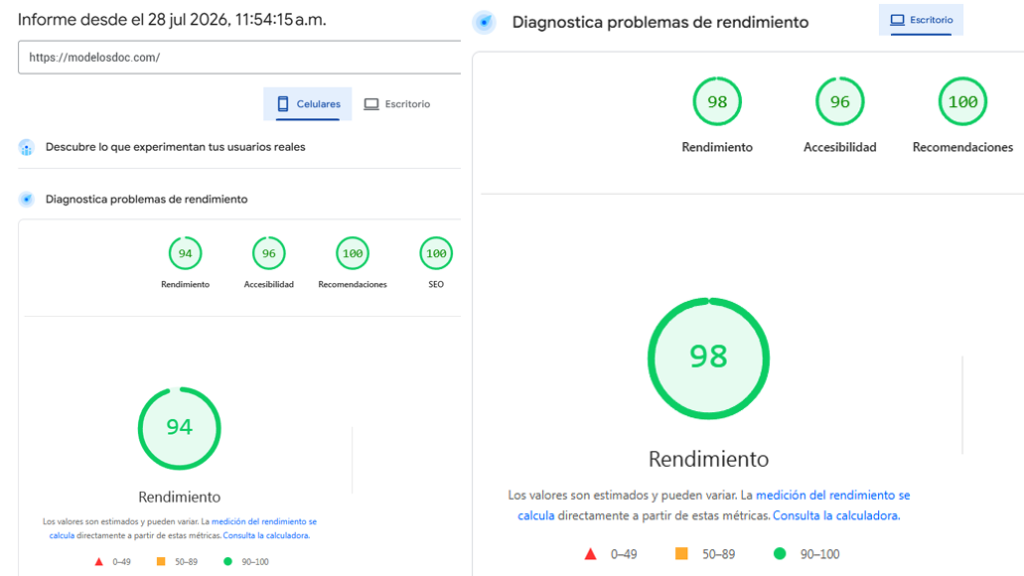Image resolution: width=1024 pixels, height=576 pixels.
Task: Open 'Consulta la calculadora' link in mobile report
Action: click(x=266, y=536)
